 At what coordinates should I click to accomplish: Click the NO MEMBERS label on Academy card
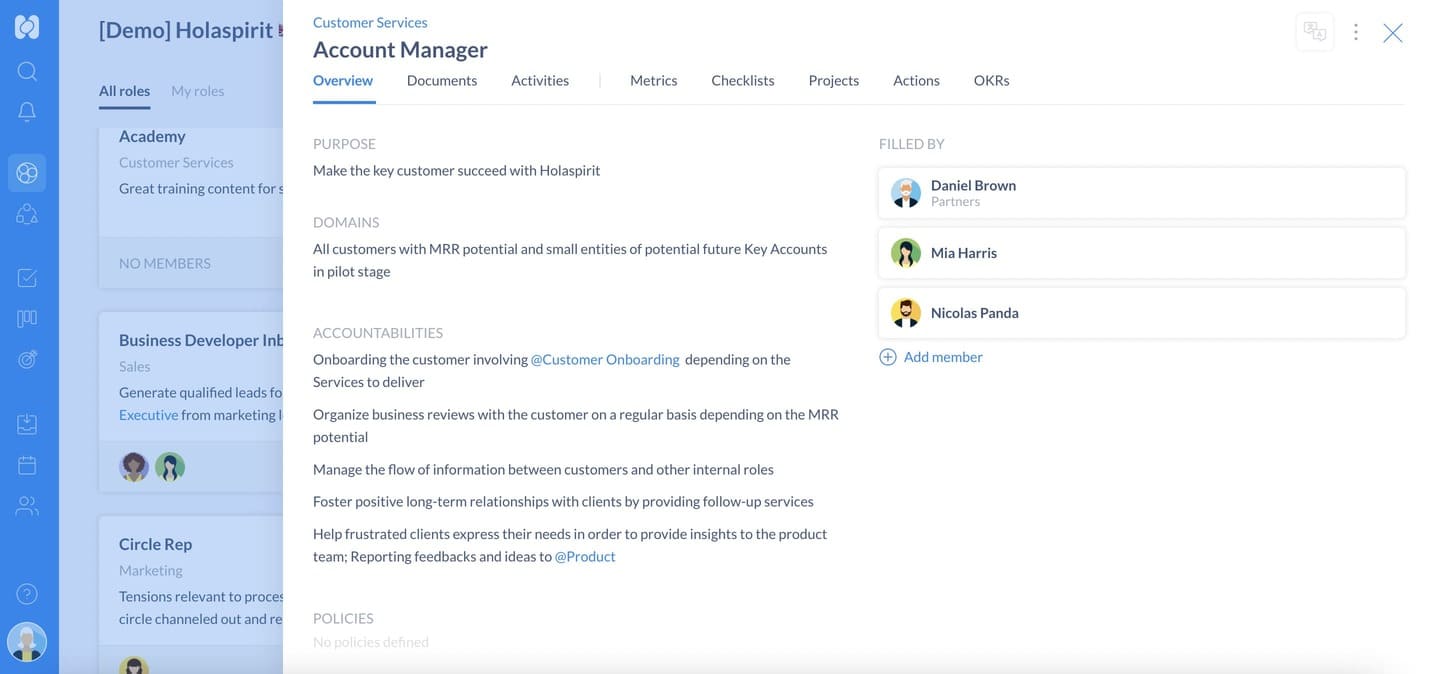tap(165, 263)
